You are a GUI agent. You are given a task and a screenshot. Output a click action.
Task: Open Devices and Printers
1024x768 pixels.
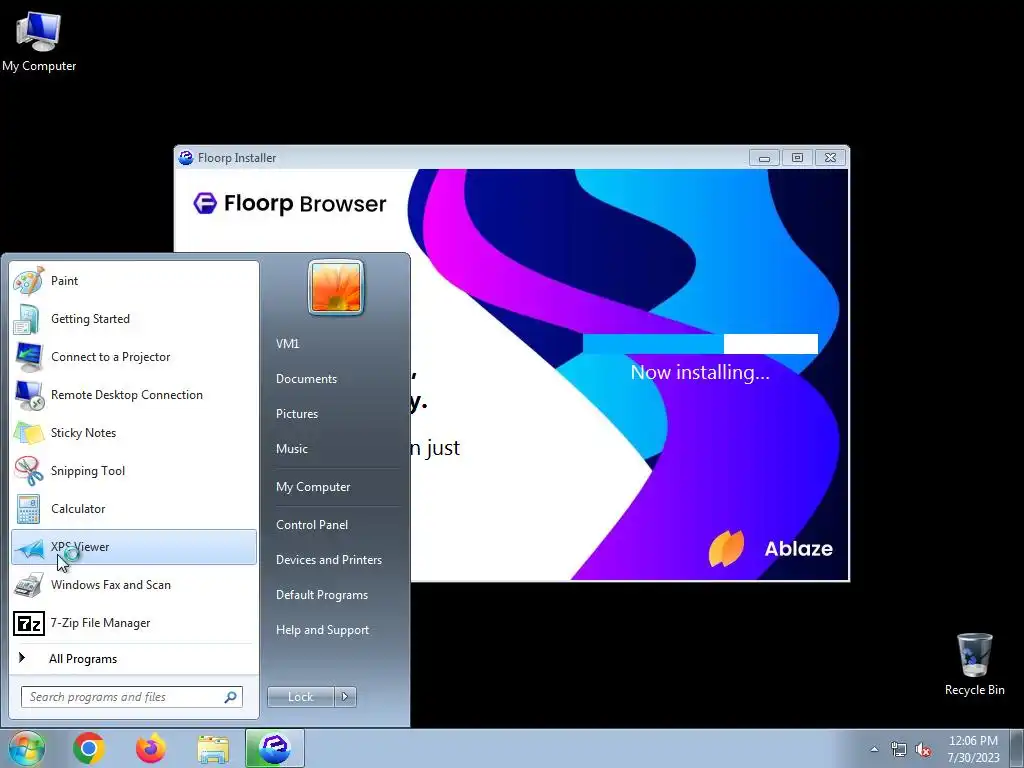[328, 560]
